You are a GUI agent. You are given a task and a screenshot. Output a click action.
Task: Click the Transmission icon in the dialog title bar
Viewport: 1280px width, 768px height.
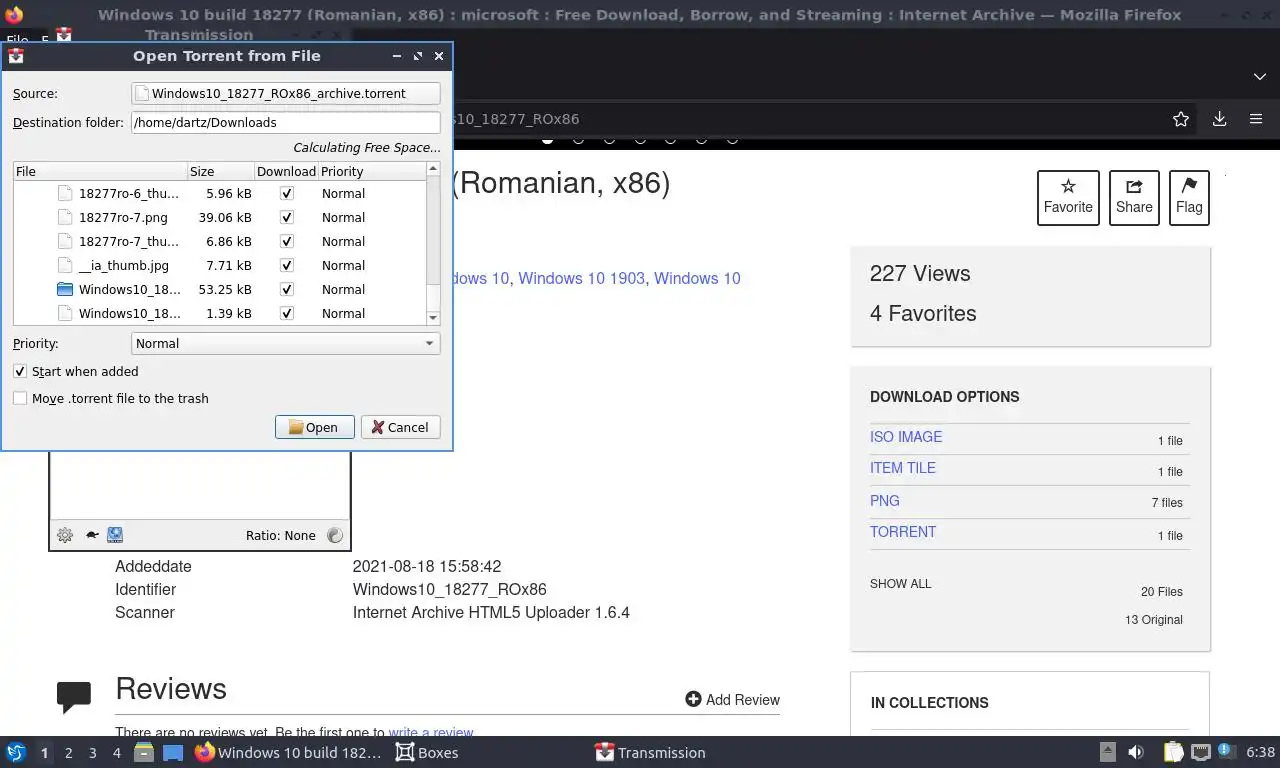(16, 56)
